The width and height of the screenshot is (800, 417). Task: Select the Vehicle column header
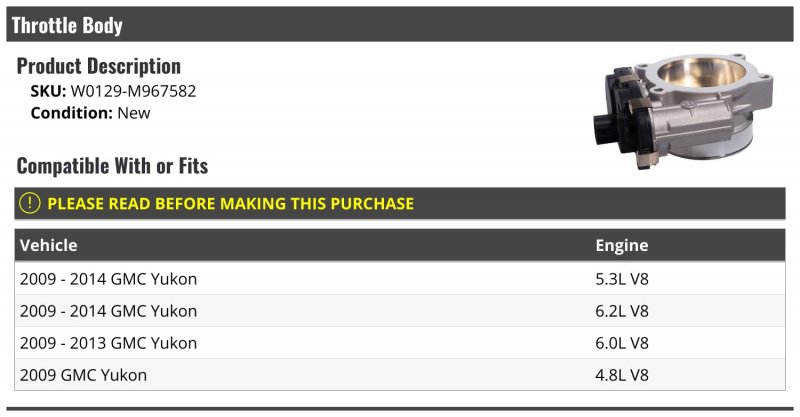(48, 245)
